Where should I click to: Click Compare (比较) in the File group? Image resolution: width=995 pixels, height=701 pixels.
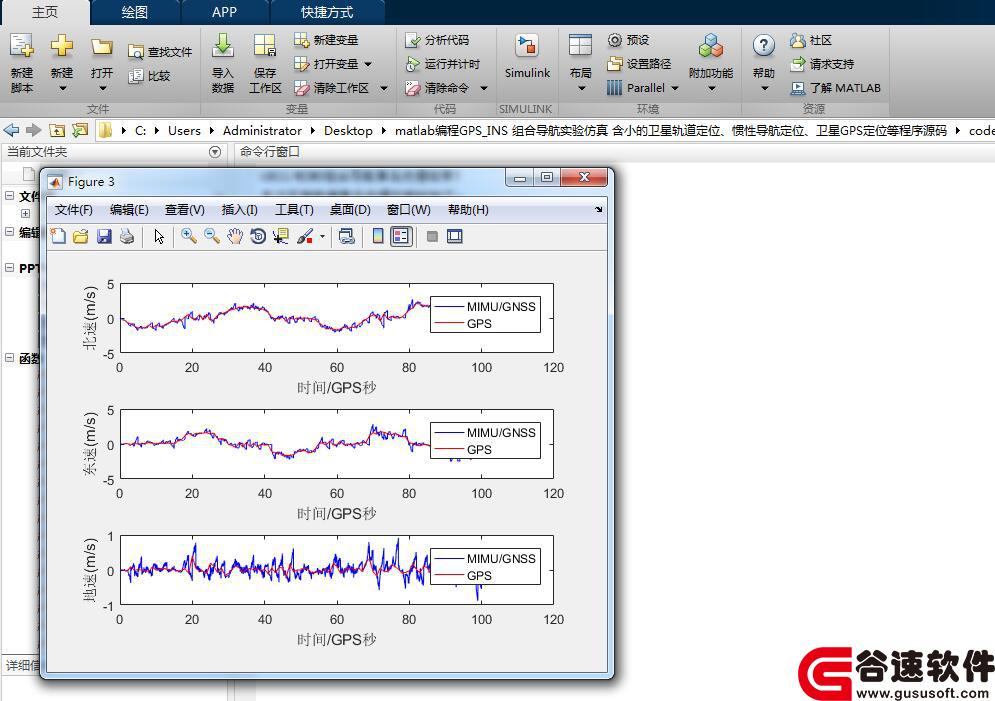coord(150,76)
